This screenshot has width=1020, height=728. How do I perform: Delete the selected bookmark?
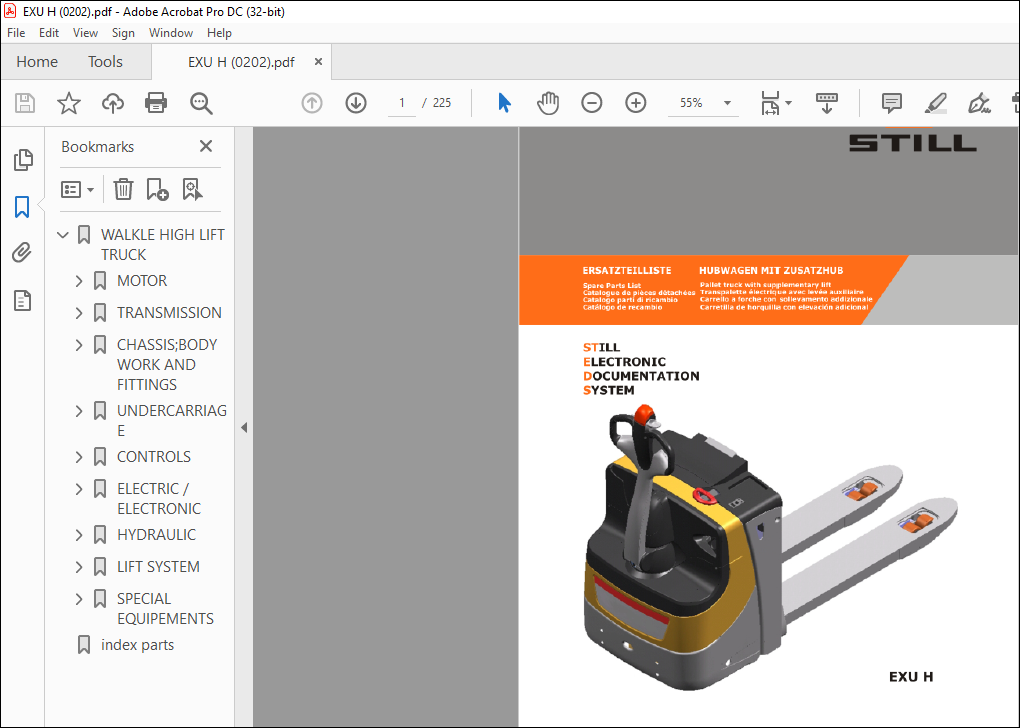(x=123, y=189)
